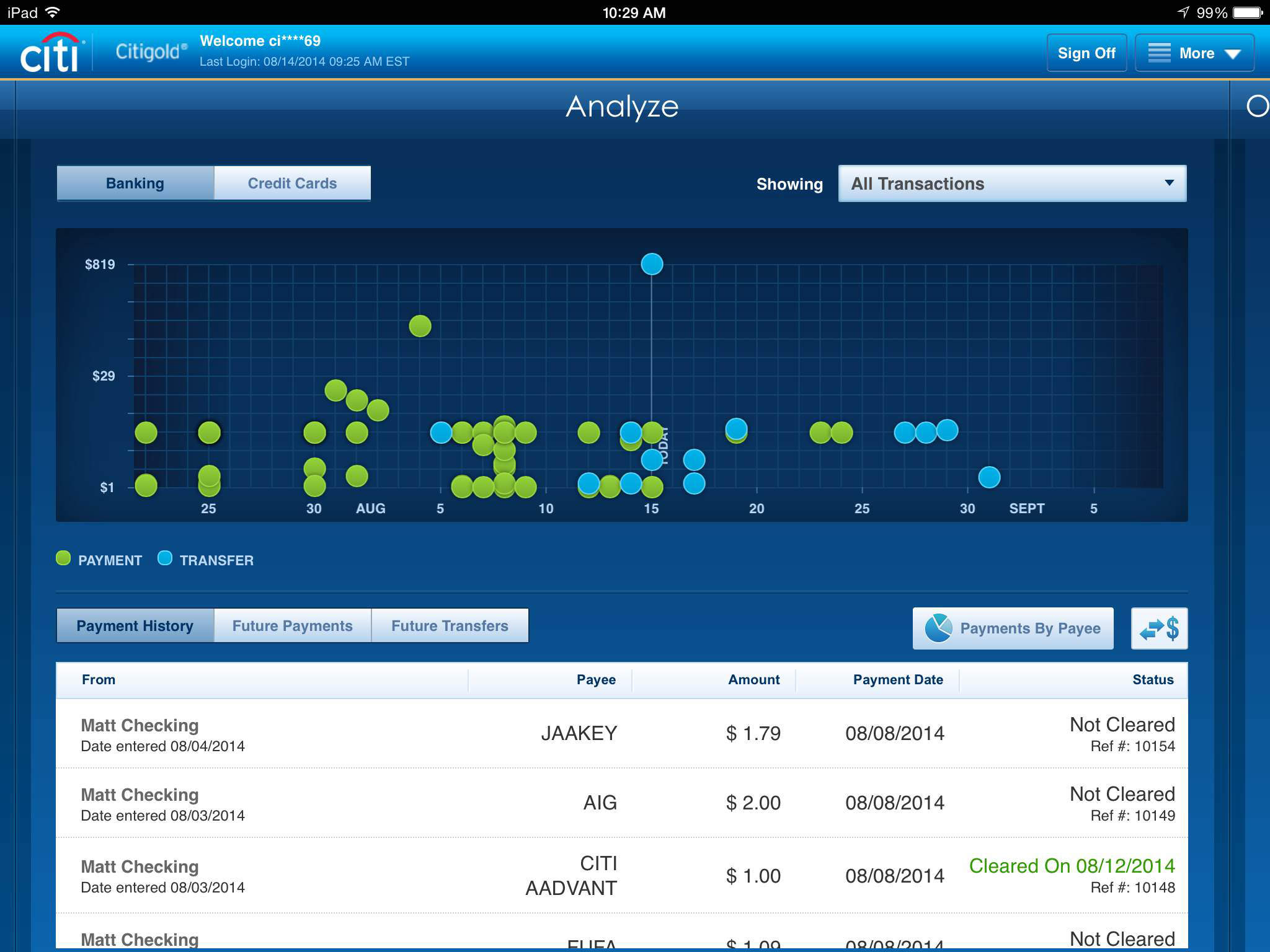
Task: Switch to the Banking tab
Action: pos(135,183)
